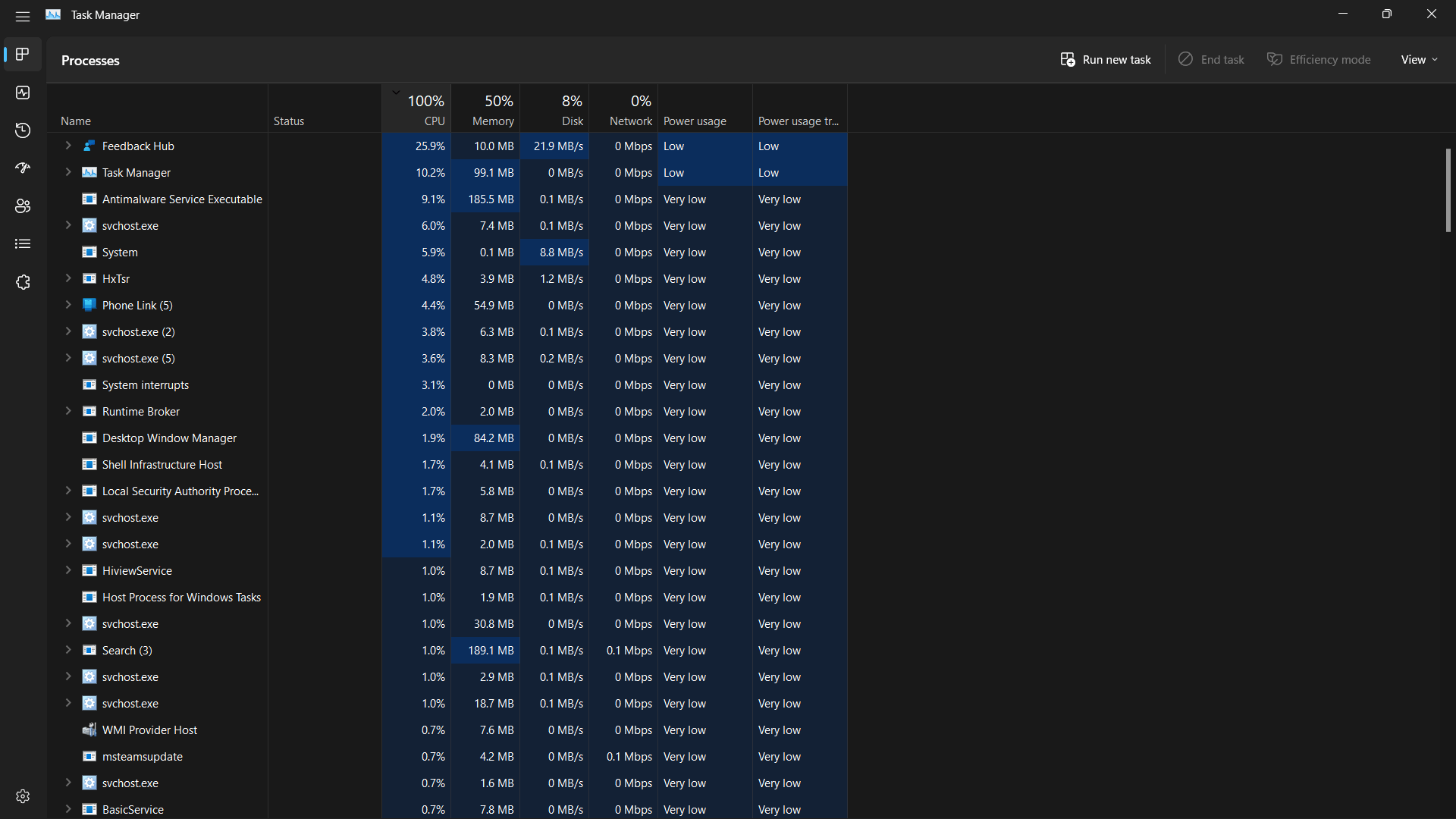Open the Startup apps page icon
The height and width of the screenshot is (819, 1456).
[x=23, y=168]
